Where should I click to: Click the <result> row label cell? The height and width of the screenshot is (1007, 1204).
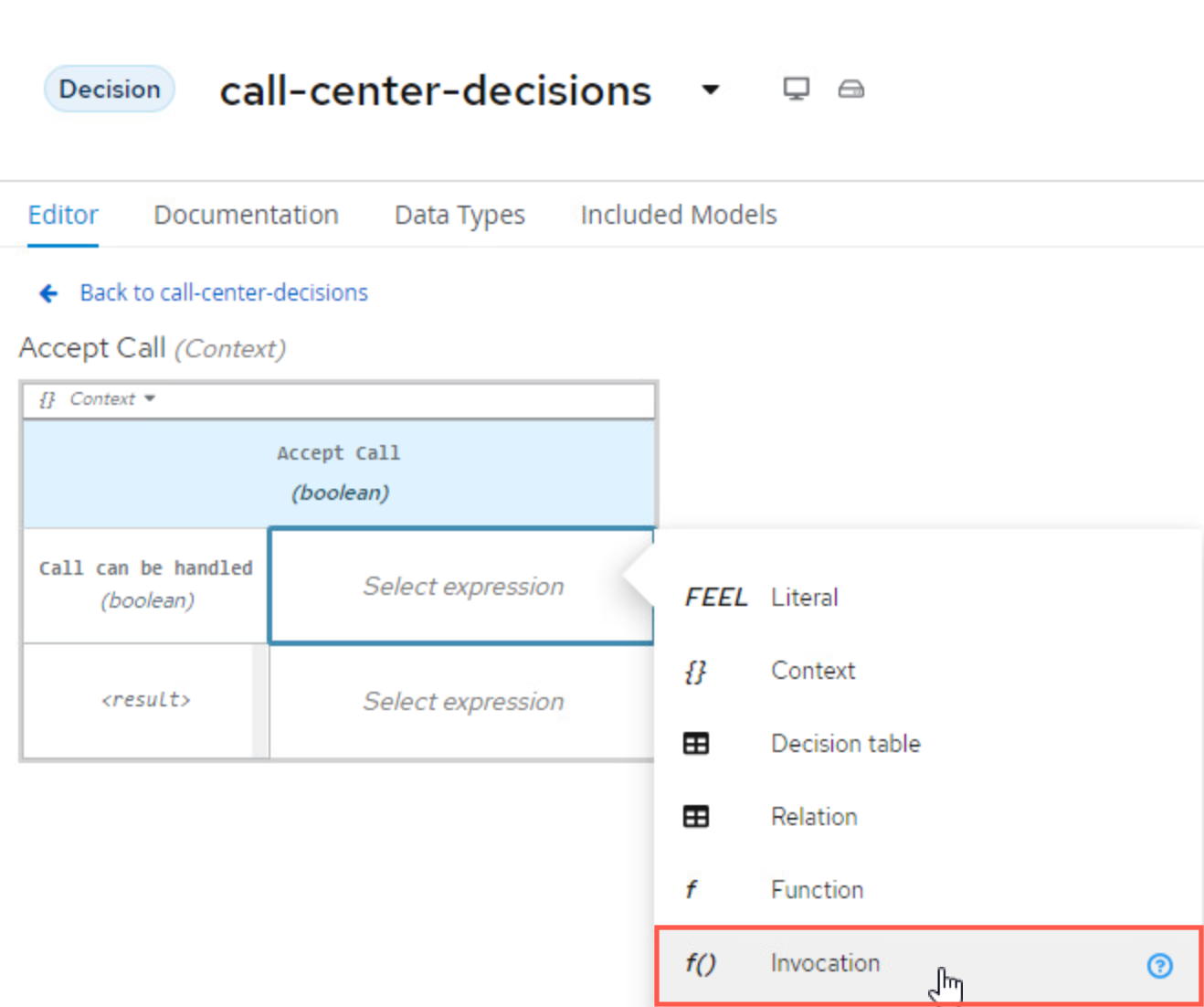pos(146,701)
